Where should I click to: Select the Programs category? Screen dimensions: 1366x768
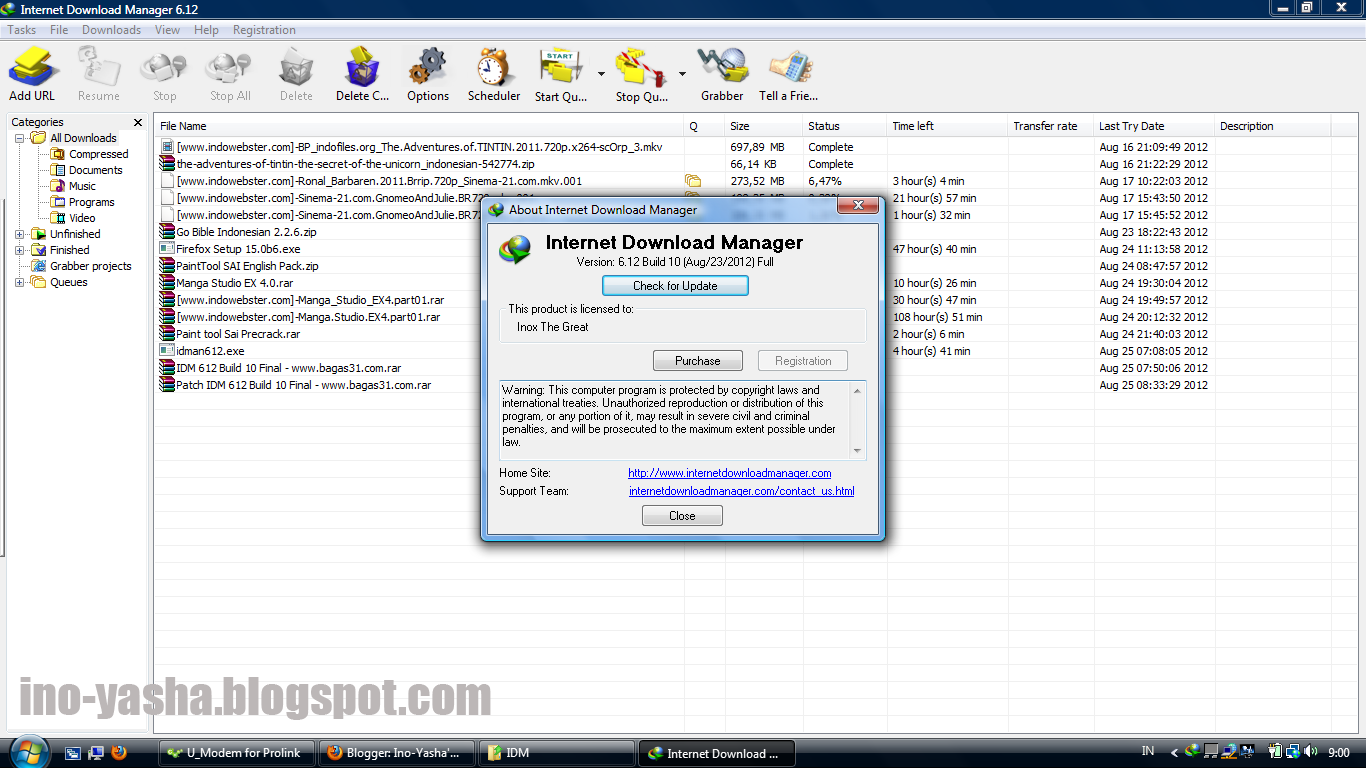click(92, 202)
